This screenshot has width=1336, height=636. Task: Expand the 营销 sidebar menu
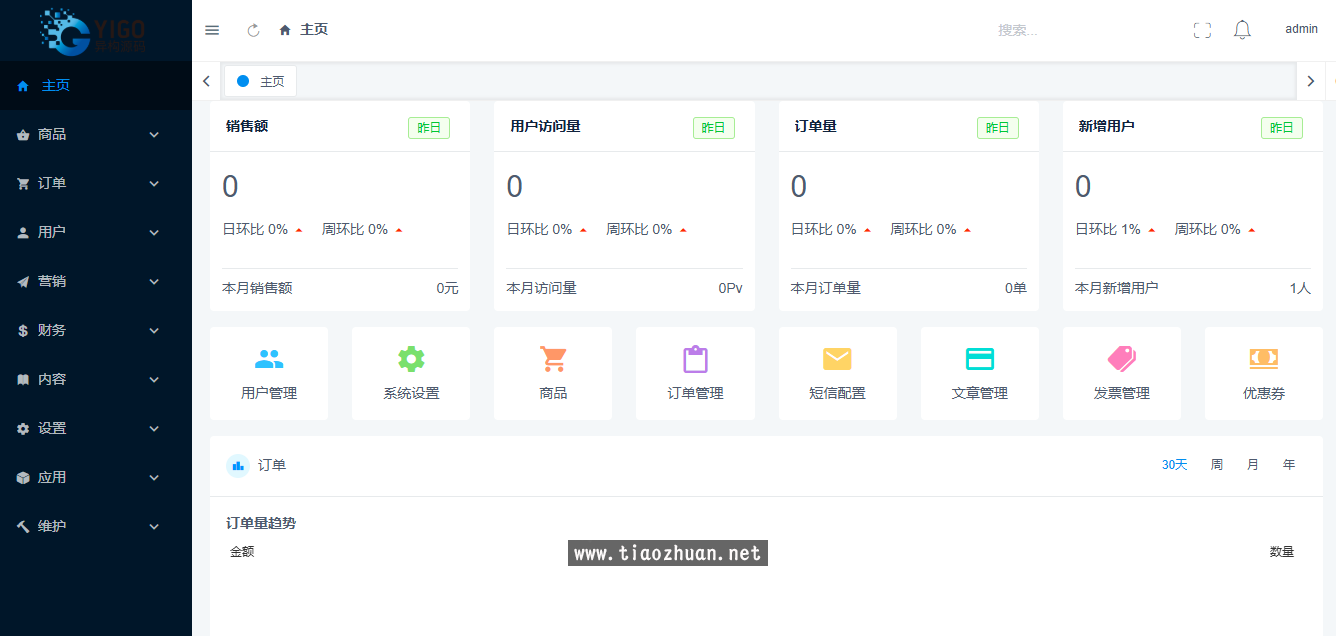coord(95,281)
